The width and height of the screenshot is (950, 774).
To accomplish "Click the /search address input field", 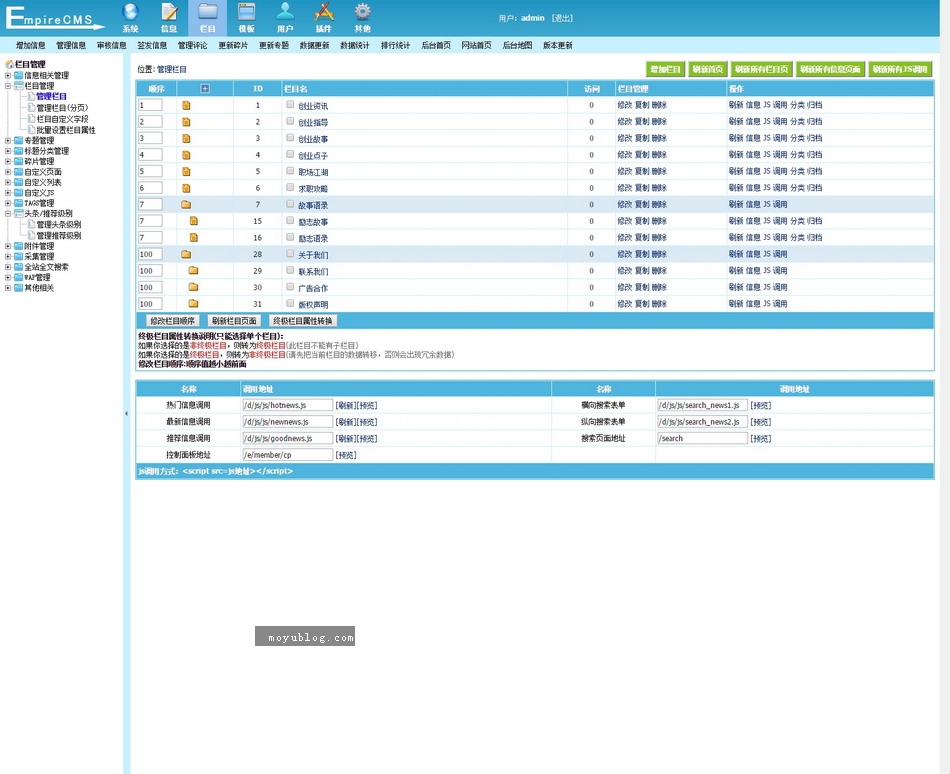I will [x=702, y=438].
